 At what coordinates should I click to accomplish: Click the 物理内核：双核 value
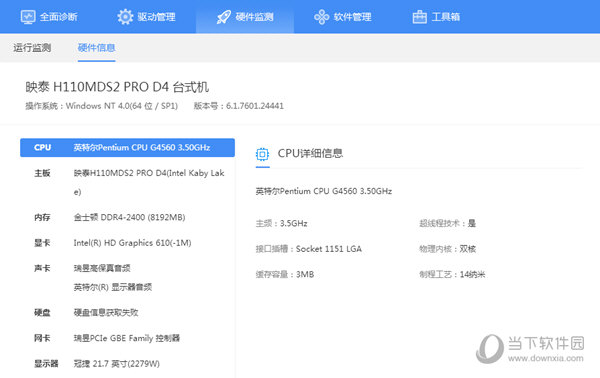click(x=448, y=249)
